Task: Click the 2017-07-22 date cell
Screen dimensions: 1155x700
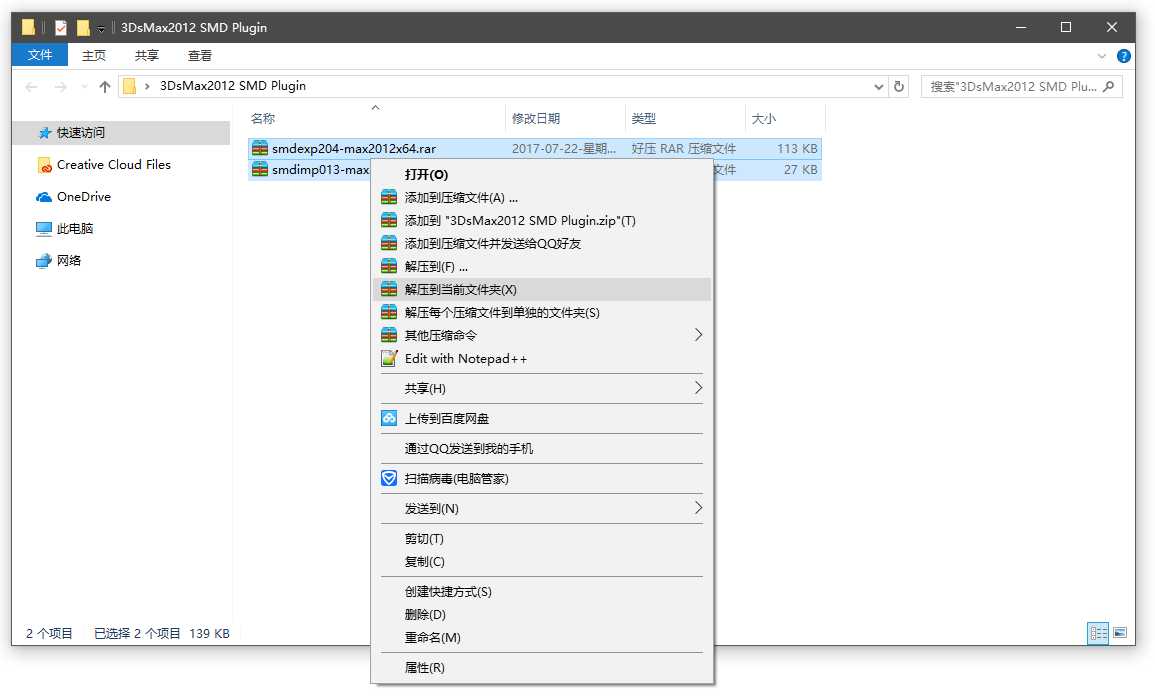Action: coord(564,148)
